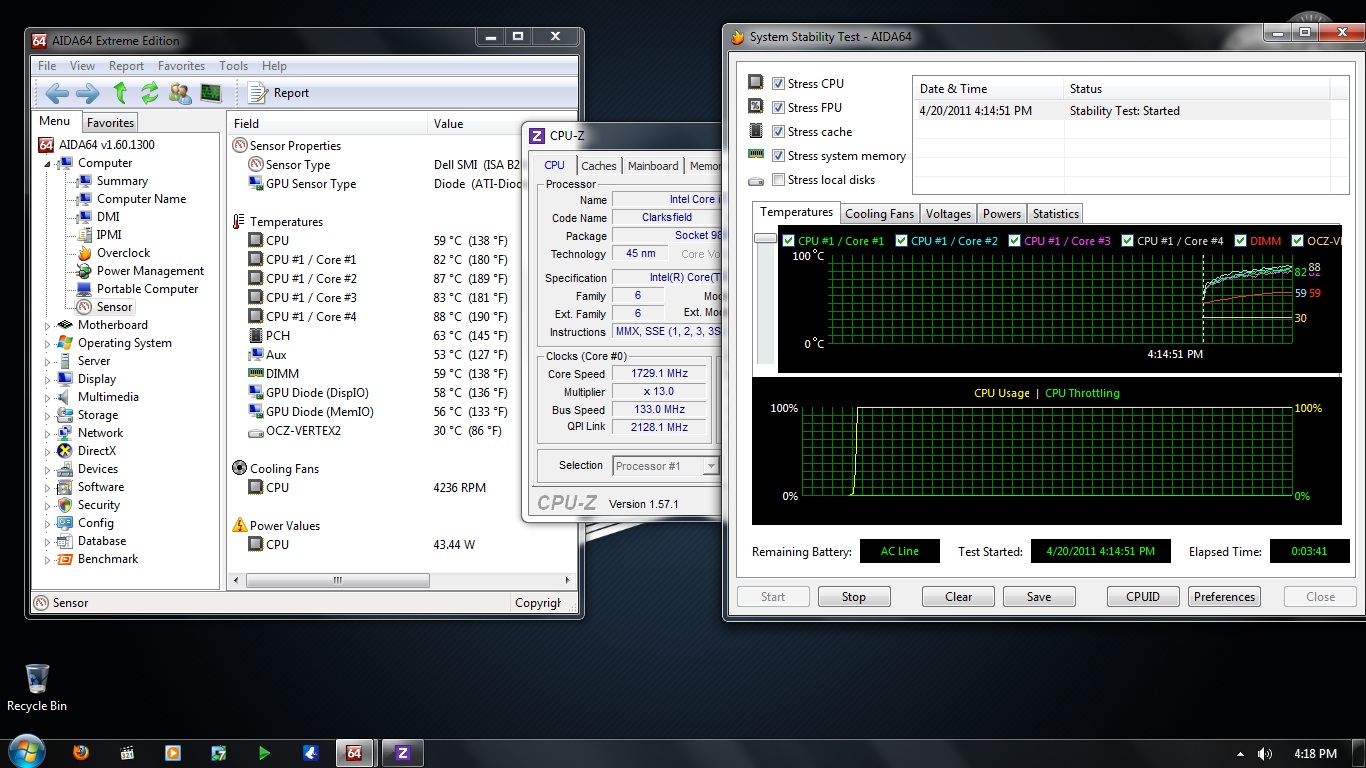Click the users icon in AIDA64 toolbar
Viewport: 1366px width, 768px height.
tap(180, 93)
